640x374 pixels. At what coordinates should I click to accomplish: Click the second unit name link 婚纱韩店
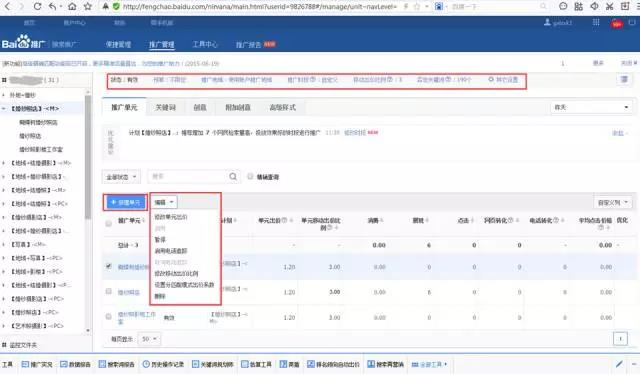129,292
